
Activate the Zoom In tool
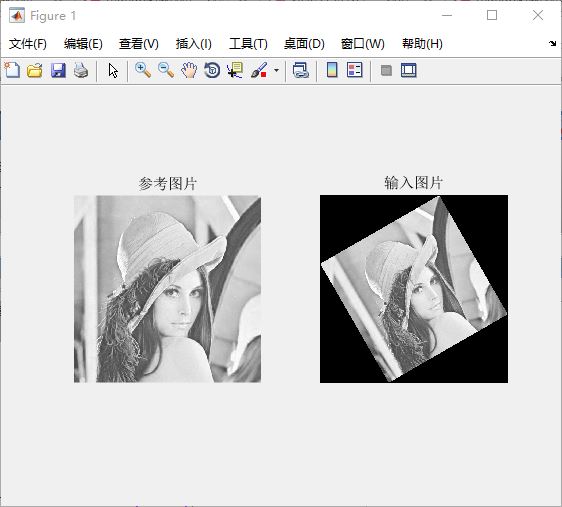click(143, 70)
